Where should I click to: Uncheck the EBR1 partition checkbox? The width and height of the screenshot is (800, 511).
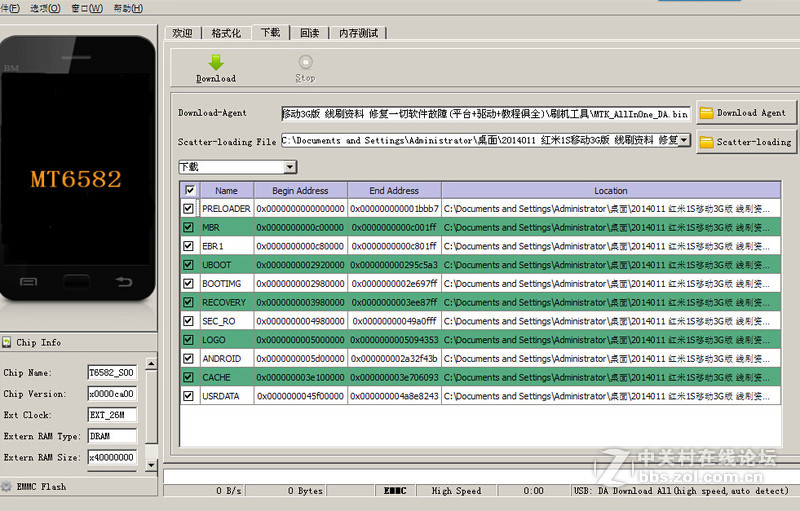point(188,246)
